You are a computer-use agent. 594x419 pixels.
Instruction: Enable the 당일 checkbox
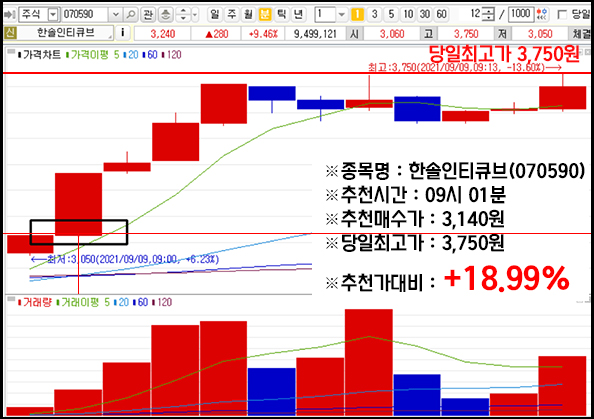[x=562, y=15]
